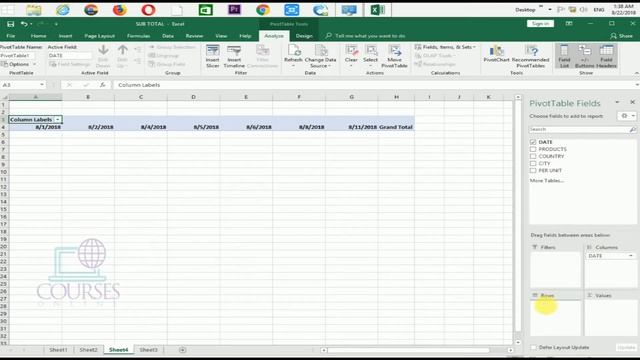Check the PRODUCTS field checkbox
640x360 pixels.
pos(533,149)
